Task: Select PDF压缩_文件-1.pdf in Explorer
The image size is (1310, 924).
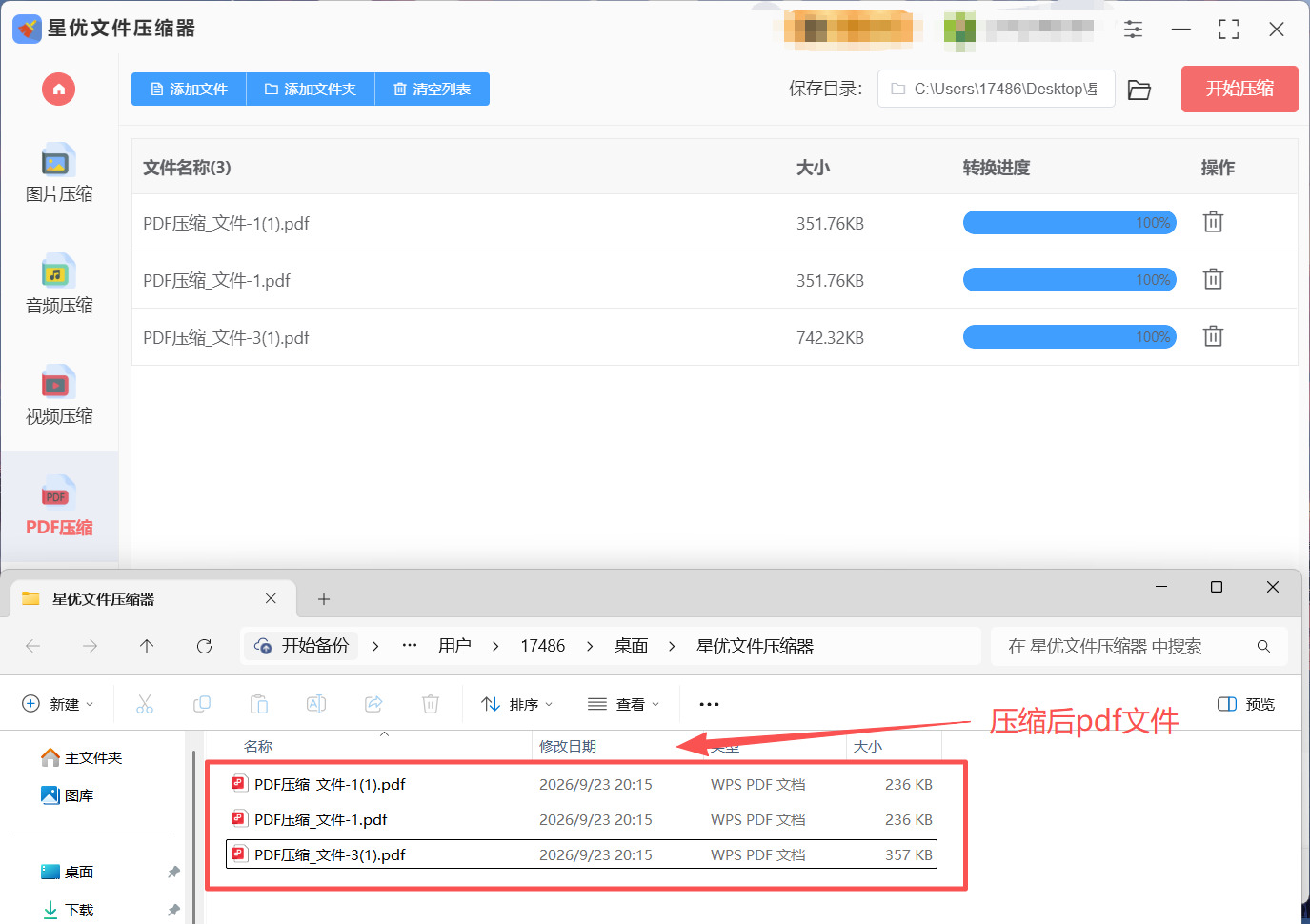Action: [581, 819]
